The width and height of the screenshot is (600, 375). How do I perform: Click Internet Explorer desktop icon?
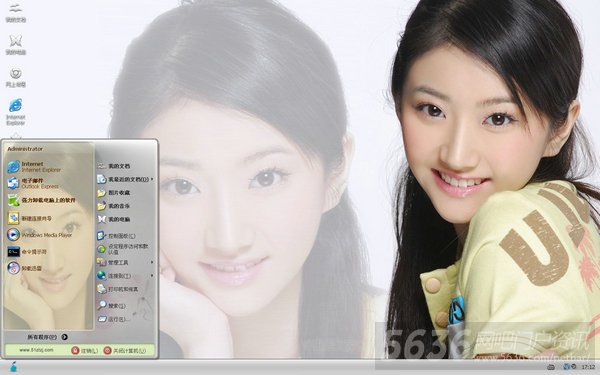(15, 111)
